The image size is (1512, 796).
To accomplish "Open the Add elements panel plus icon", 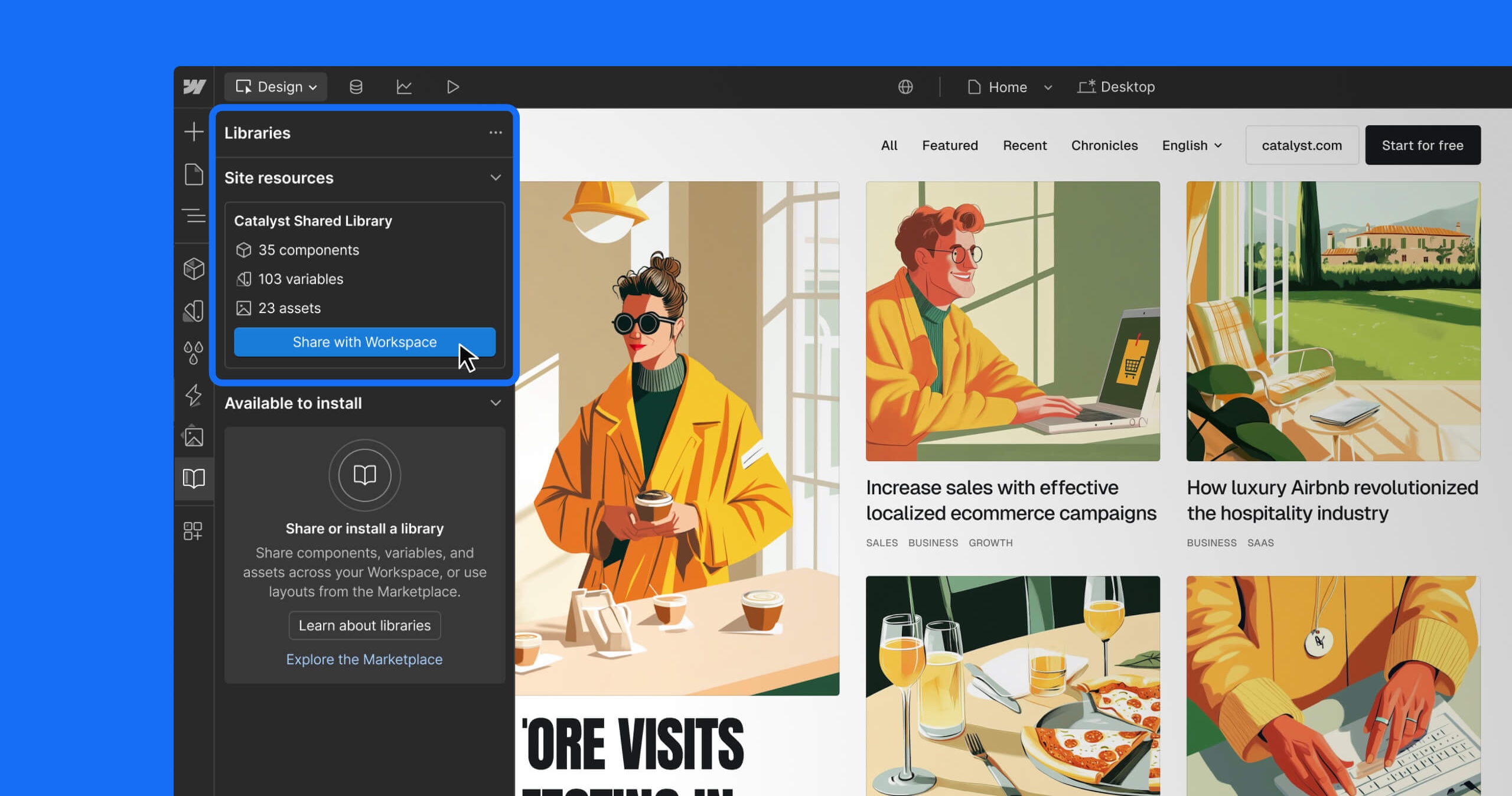I will click(194, 132).
